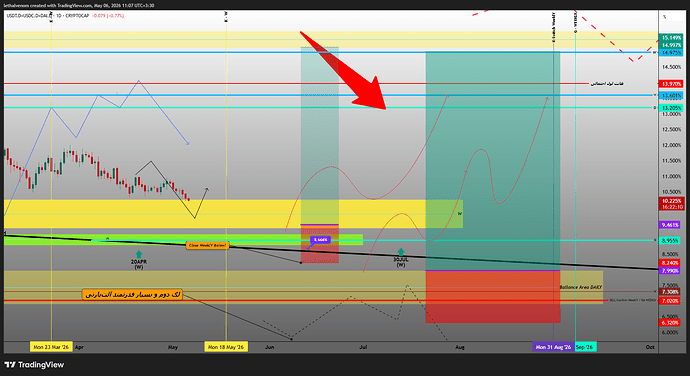Click the -0.079 (-0.77%) change value

click(108, 15)
